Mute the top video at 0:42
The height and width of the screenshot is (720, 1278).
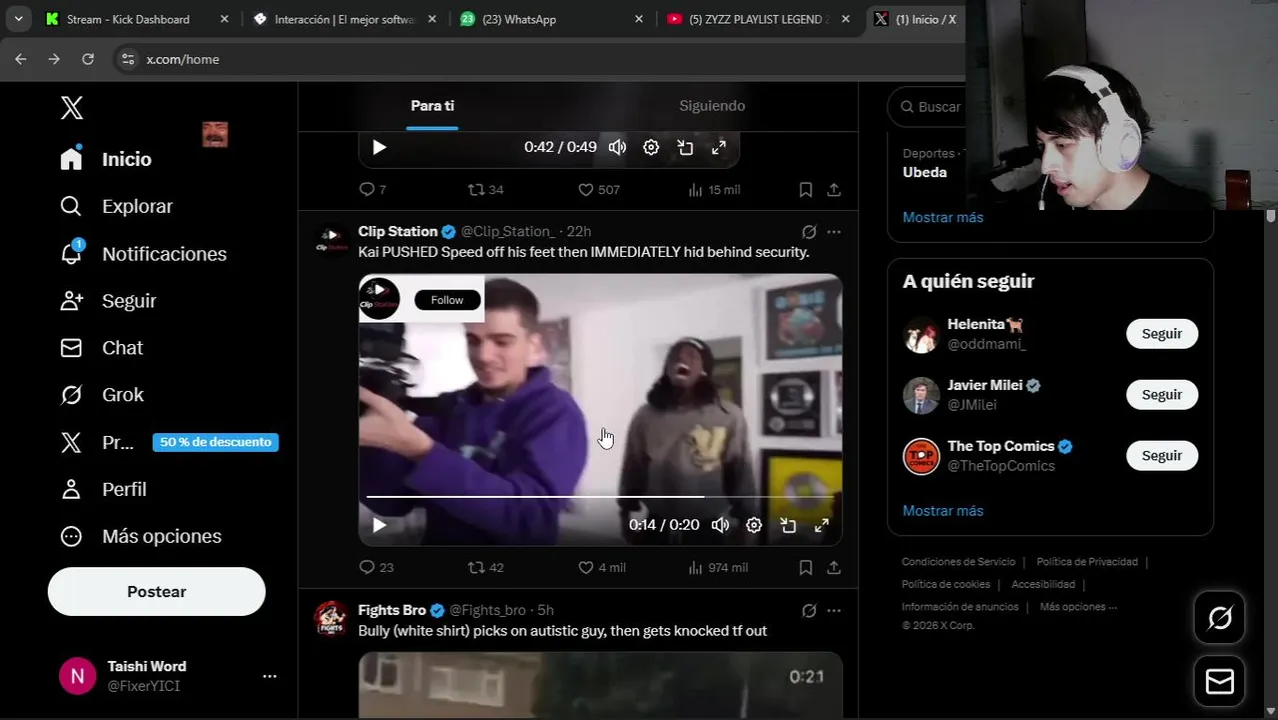click(x=617, y=147)
